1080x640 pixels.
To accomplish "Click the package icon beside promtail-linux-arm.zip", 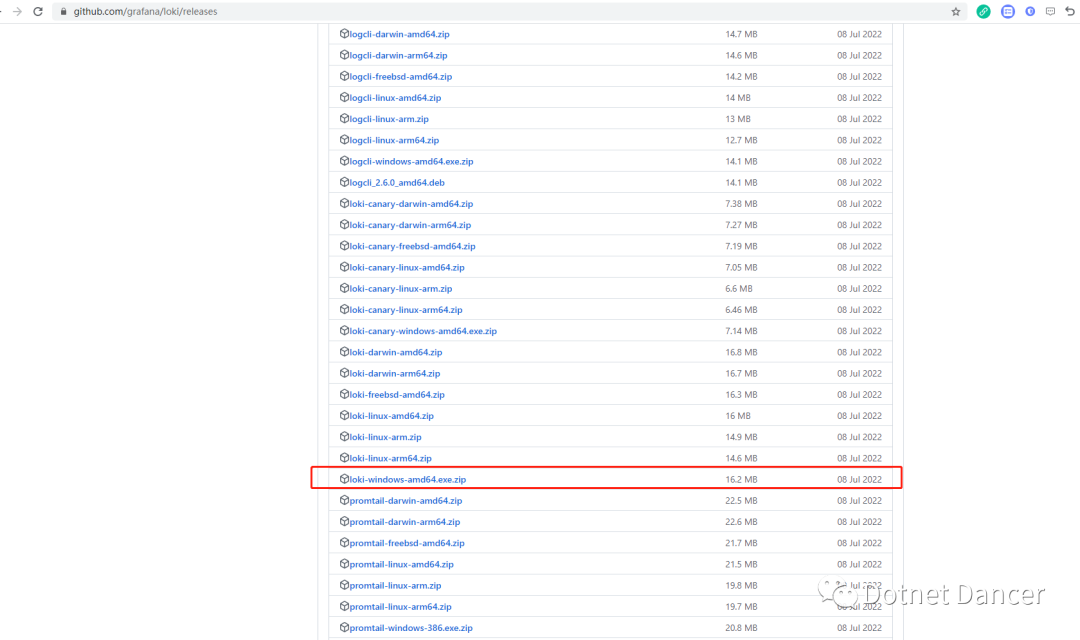I will pos(344,586).
